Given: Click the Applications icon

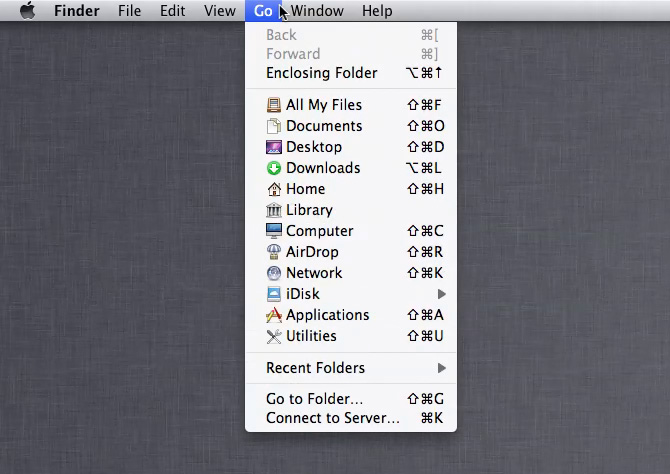Looking at the screenshot, I should point(273,315).
